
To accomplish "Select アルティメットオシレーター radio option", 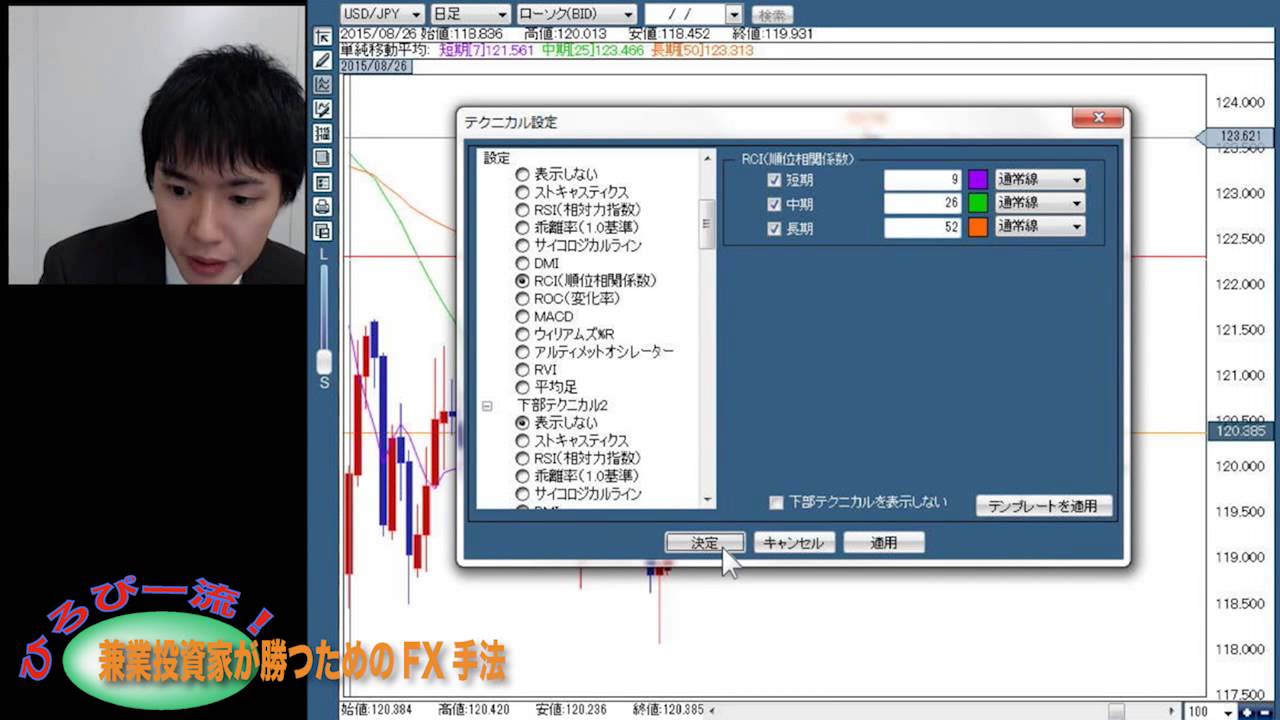I will (522, 352).
